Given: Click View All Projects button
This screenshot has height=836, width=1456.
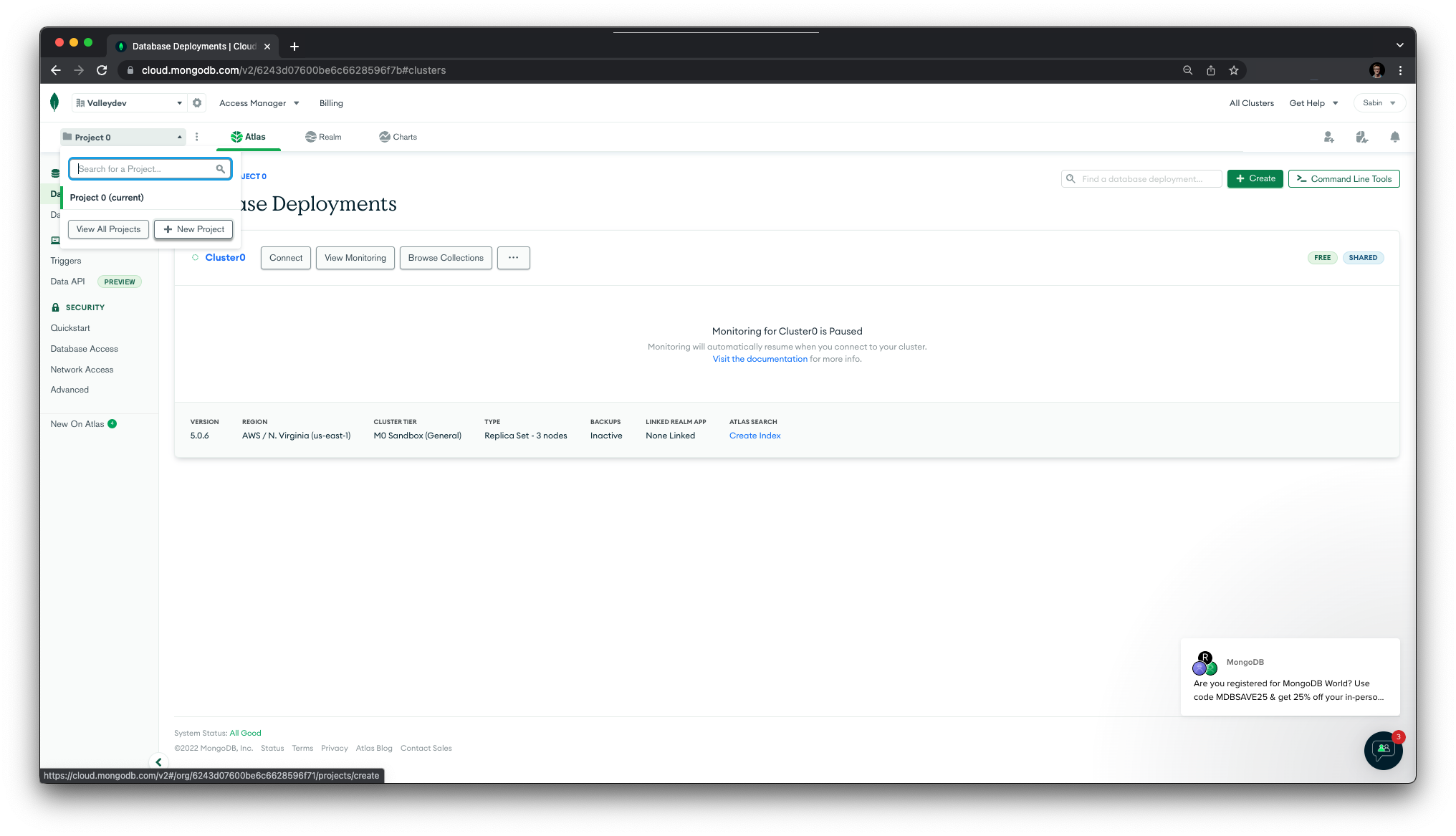Looking at the screenshot, I should [x=108, y=229].
